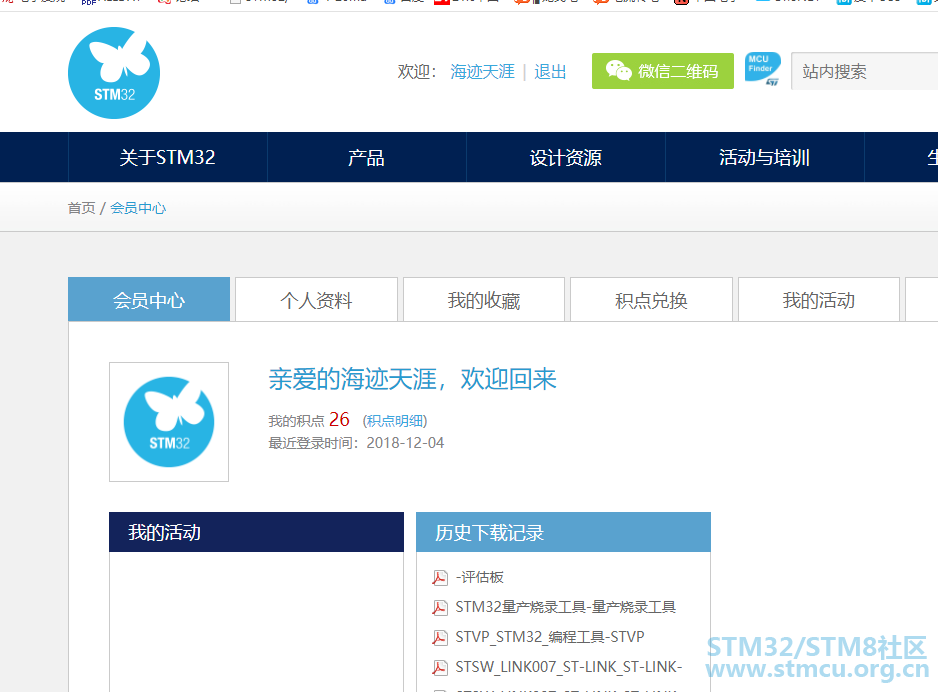The height and width of the screenshot is (692, 938).
Task: Open the MCU Finder icon
Action: point(763,69)
